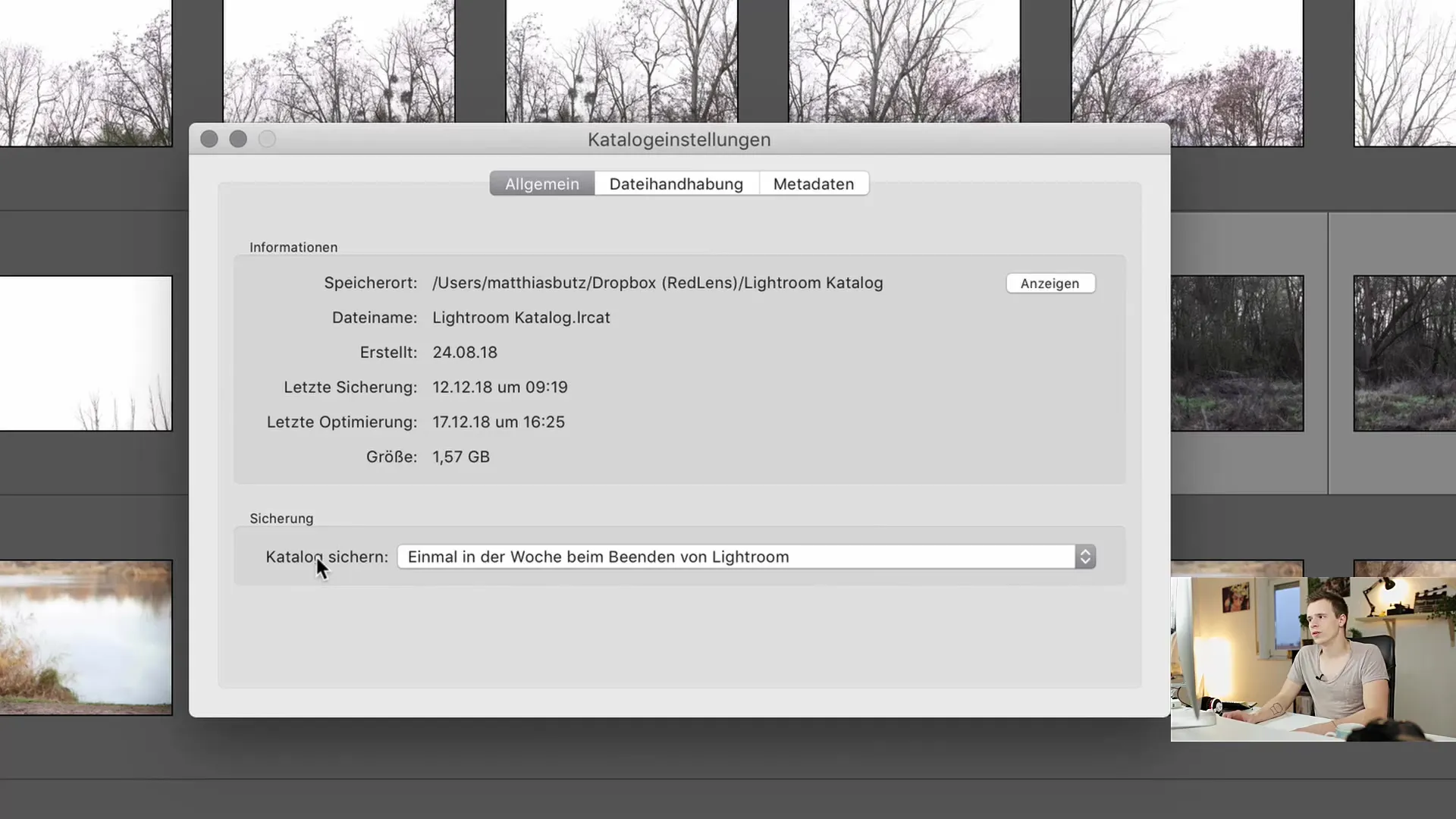
Task: Open the Katalog sichern dropdown
Action: pos(746,557)
